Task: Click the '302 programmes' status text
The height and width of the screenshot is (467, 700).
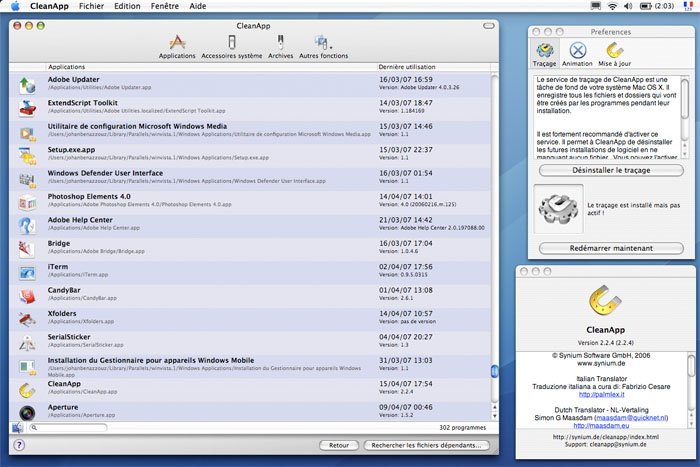Action: pos(462,427)
